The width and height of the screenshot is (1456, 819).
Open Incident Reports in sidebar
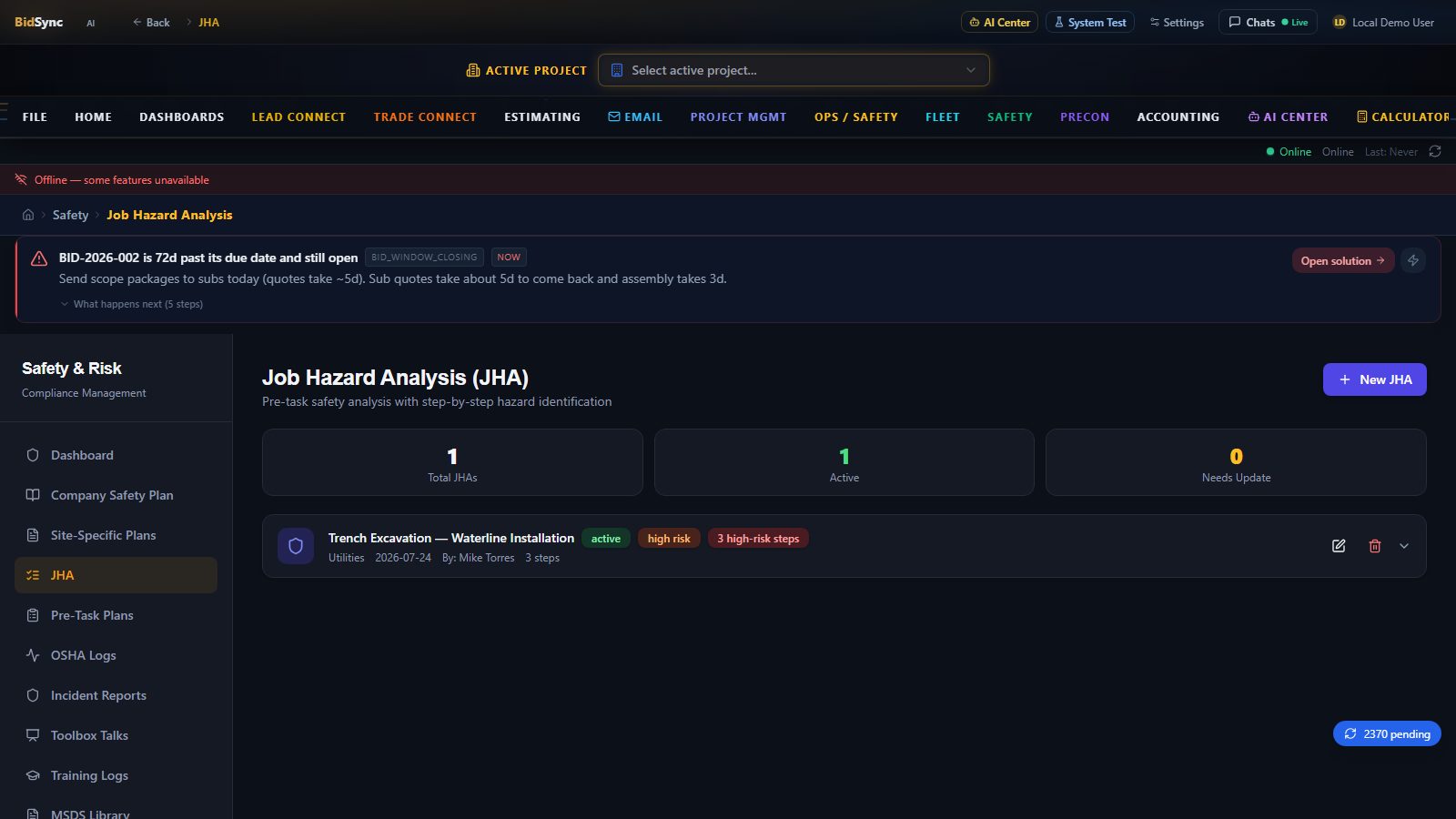(x=116, y=695)
